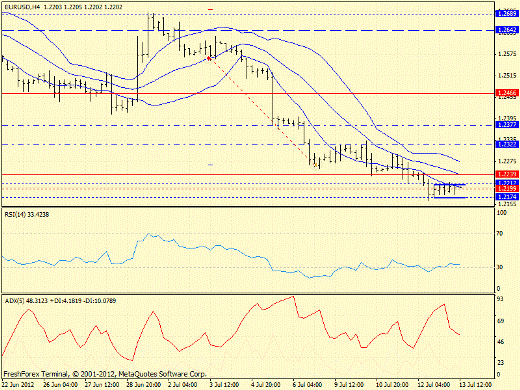Click the blue 1.2212 price level tag
This screenshot has height=390, width=520.
point(507,183)
